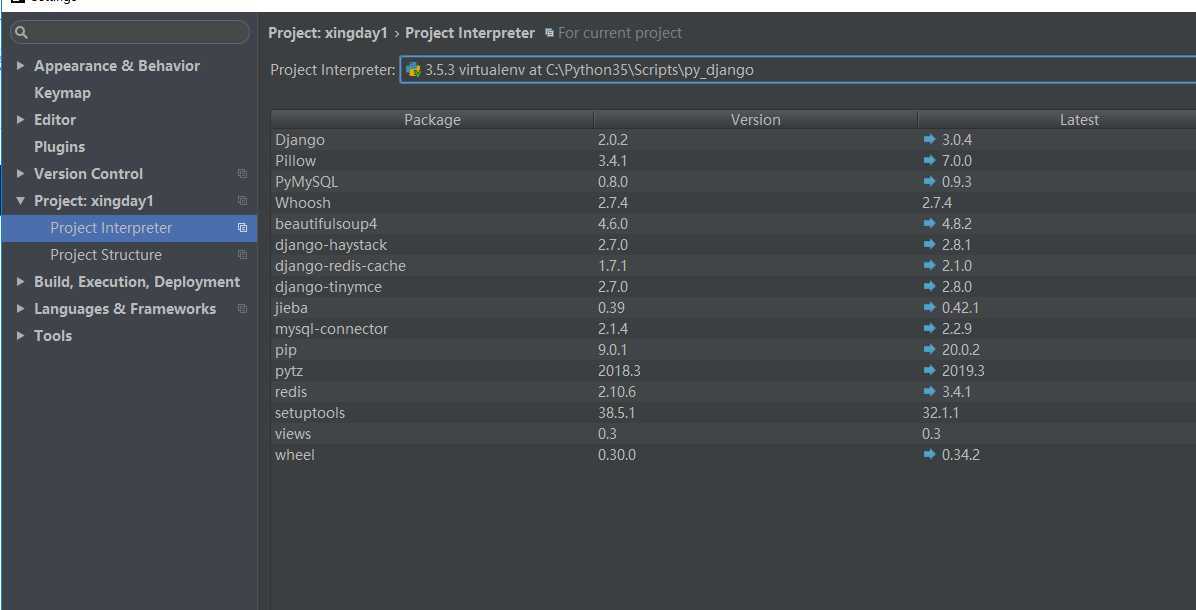1196x610 pixels.
Task: Focus the settings search field
Action: pyautogui.click(x=130, y=32)
